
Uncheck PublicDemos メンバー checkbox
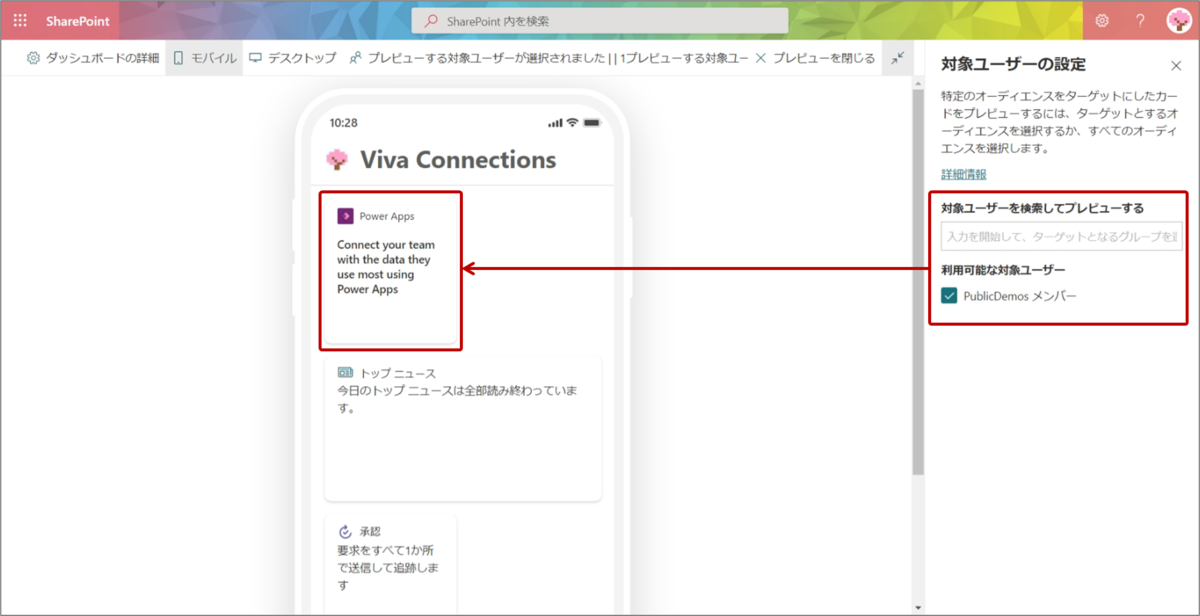point(950,296)
